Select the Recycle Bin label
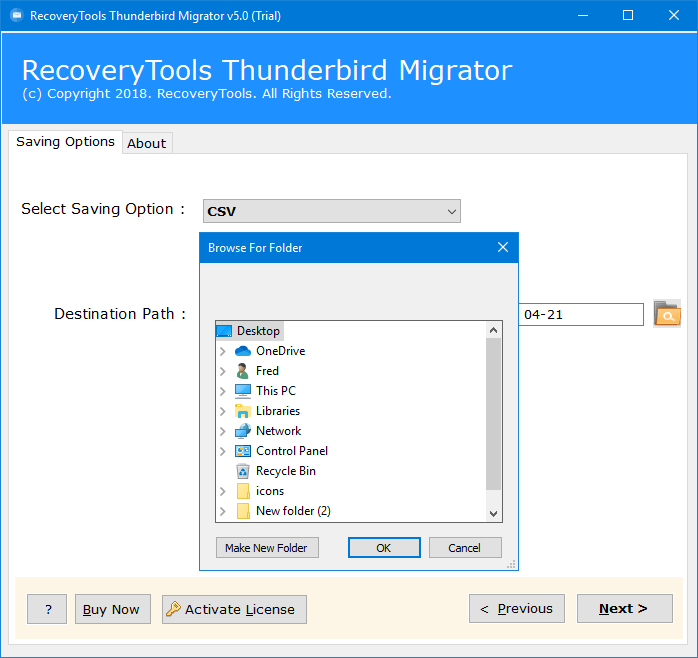Image resolution: width=698 pixels, height=658 pixels. coord(286,471)
